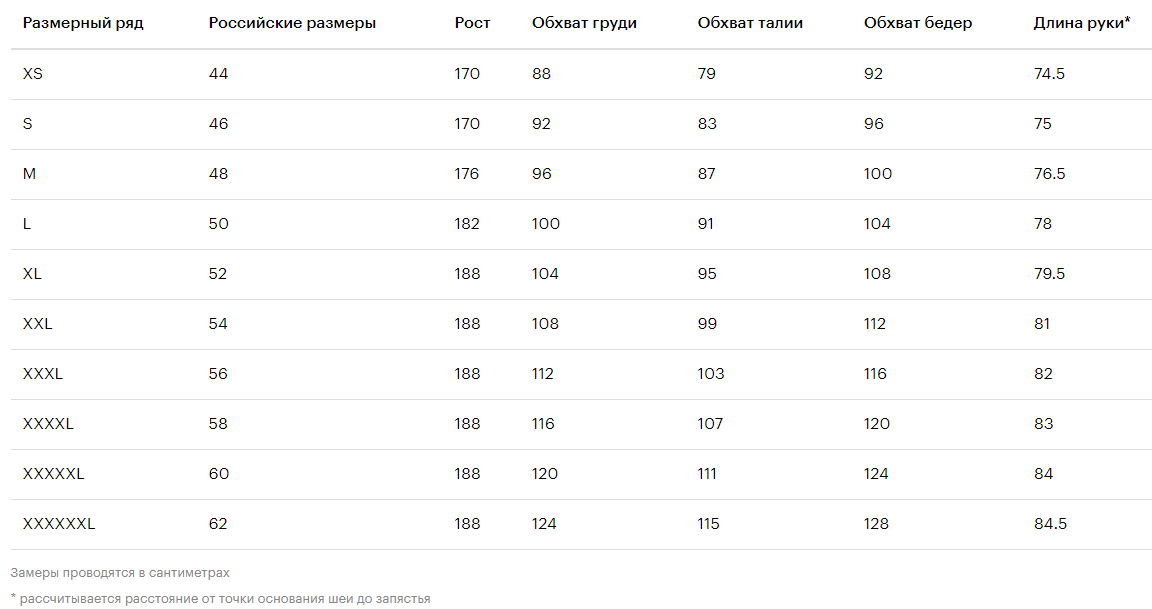Select the XL size row label
Viewport: 1152px width, 609px height.
32,273
